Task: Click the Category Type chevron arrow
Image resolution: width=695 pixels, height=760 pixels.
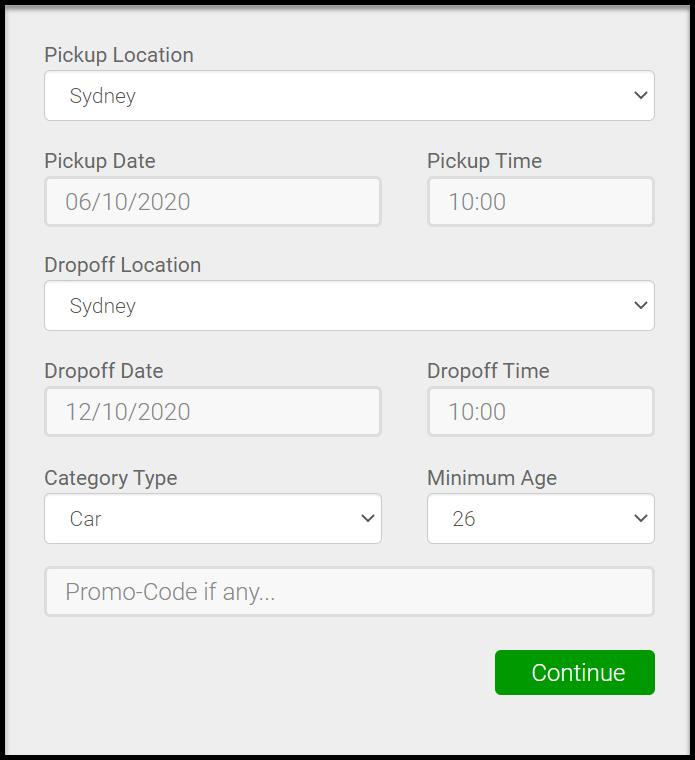Action: (x=368, y=519)
